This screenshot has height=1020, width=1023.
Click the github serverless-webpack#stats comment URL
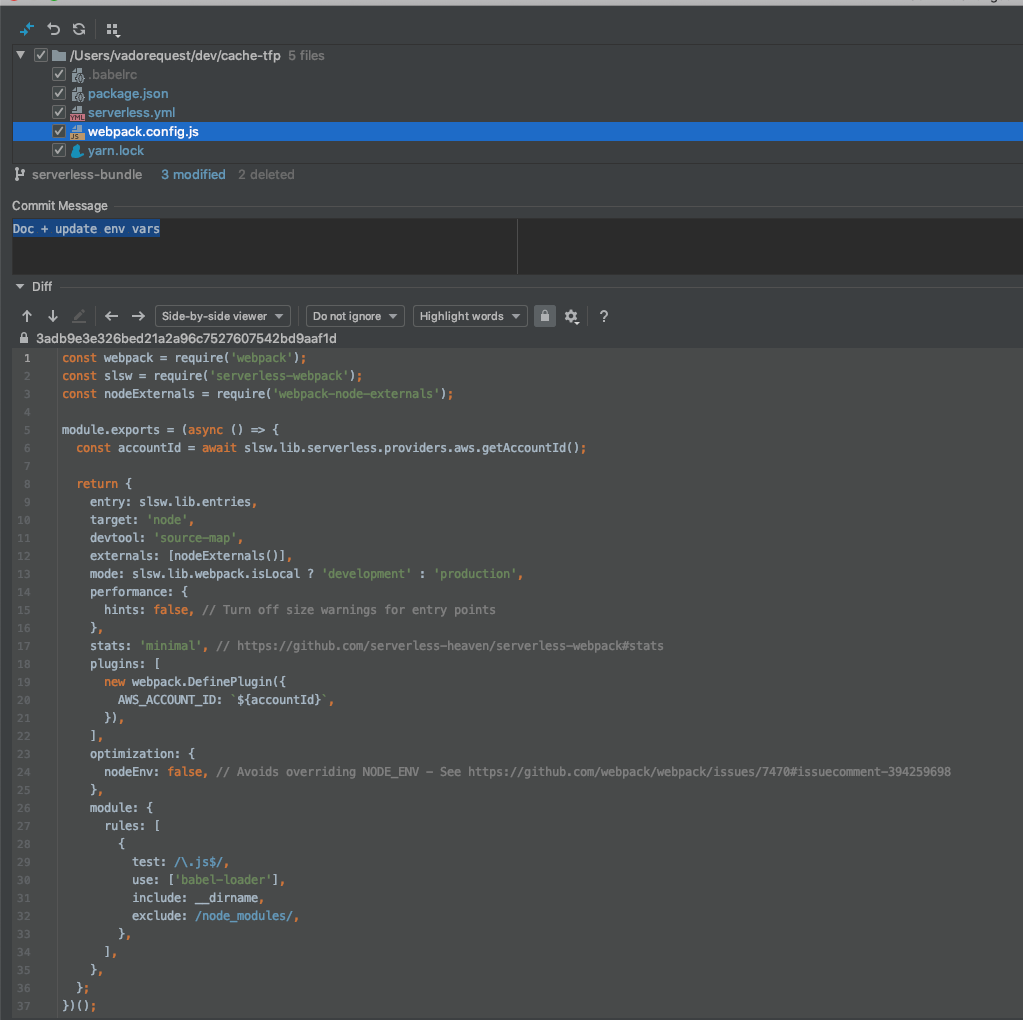point(450,646)
